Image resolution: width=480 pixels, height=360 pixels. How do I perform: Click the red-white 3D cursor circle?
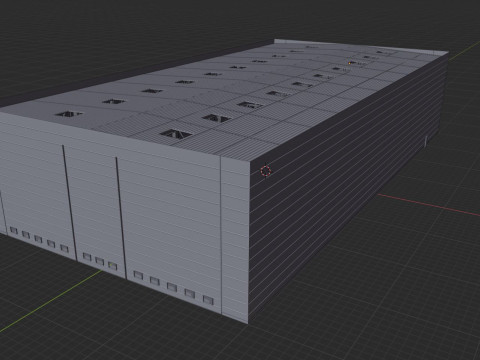[266, 171]
